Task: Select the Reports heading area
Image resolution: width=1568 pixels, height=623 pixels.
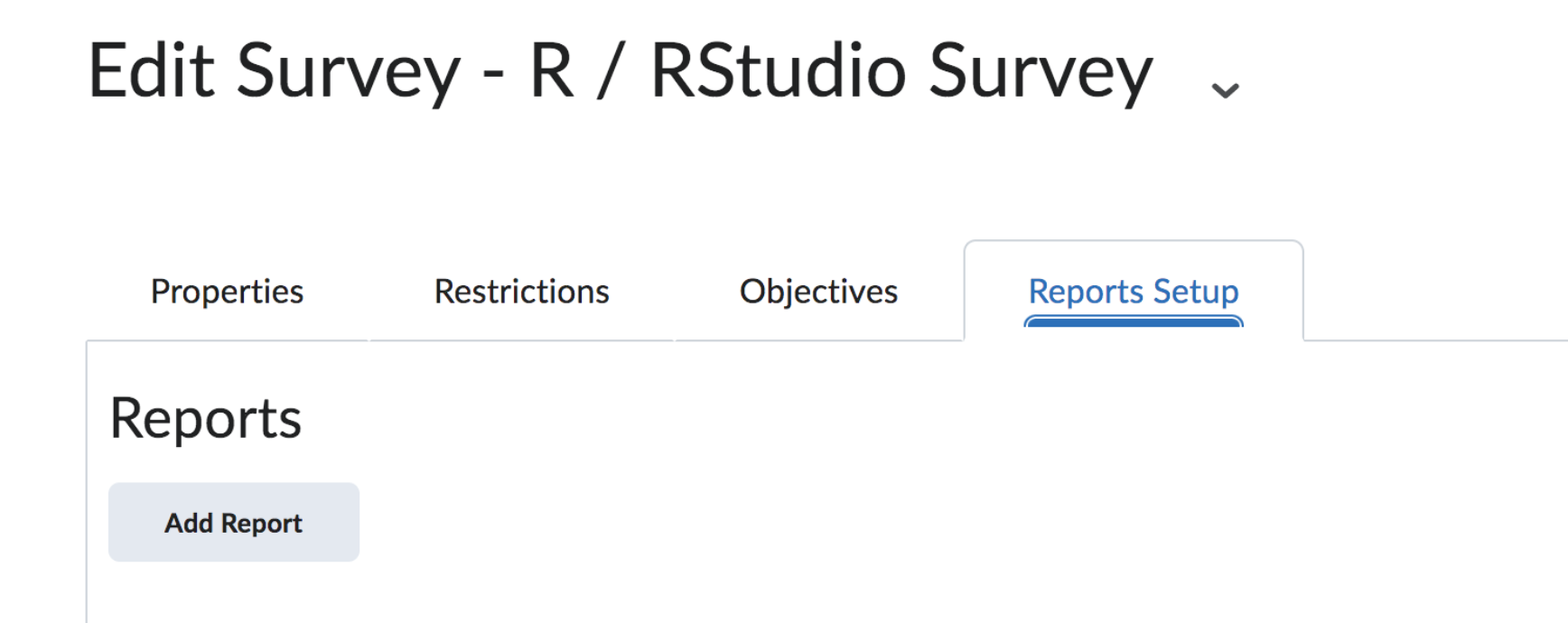Action: 206,417
